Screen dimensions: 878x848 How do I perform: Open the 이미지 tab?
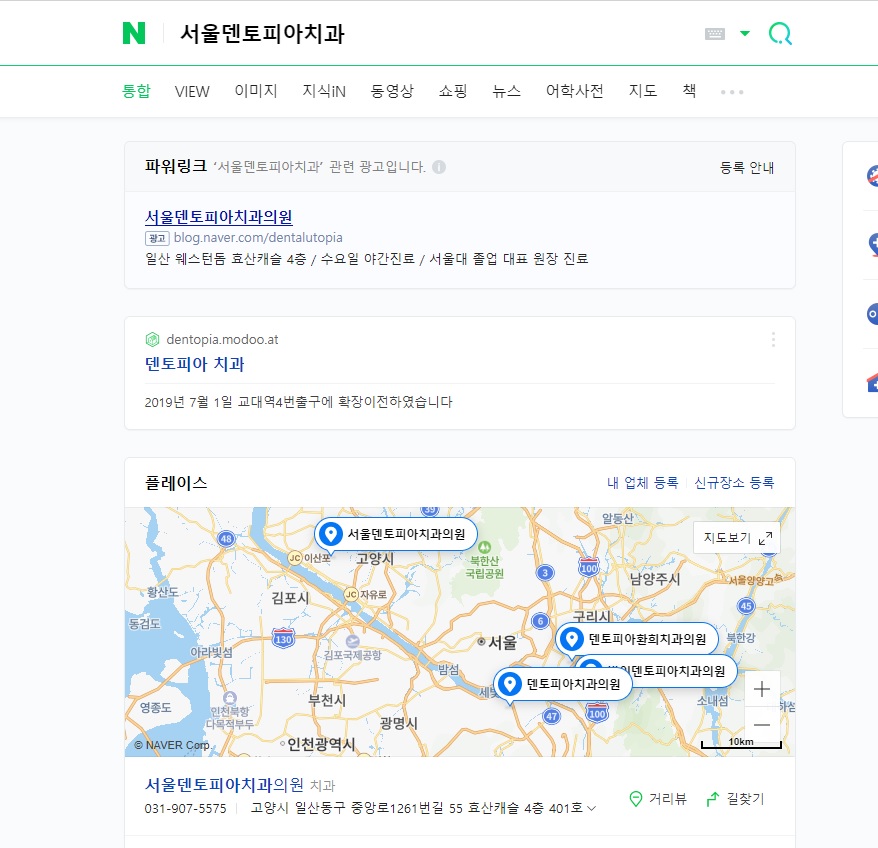point(256,91)
